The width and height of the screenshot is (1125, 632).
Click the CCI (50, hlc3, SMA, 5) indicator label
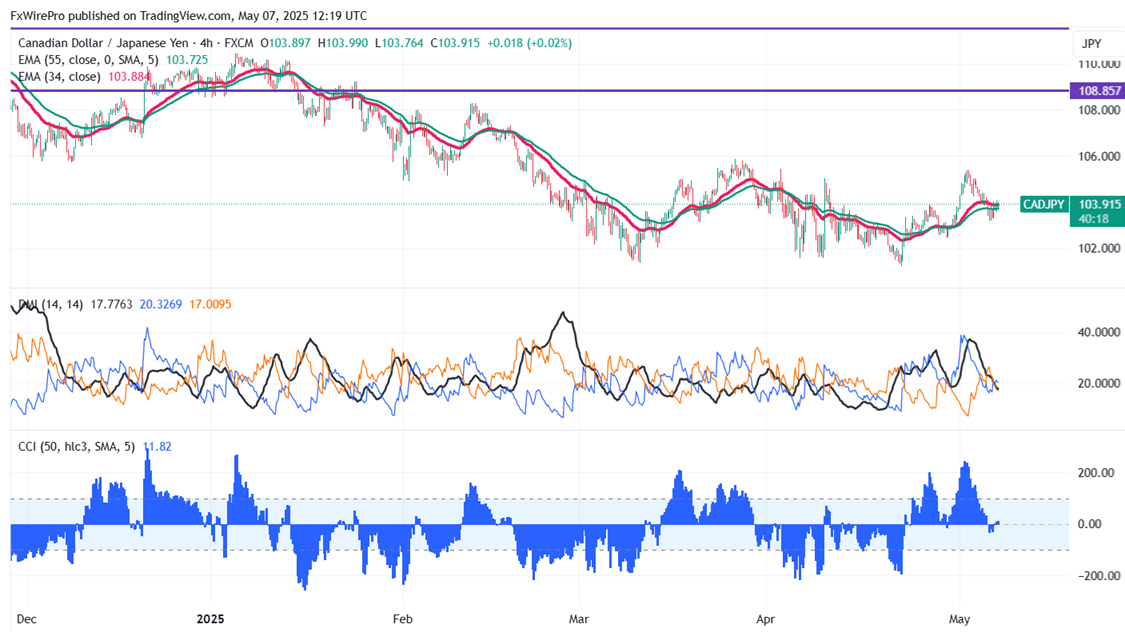pyautogui.click(x=76, y=446)
